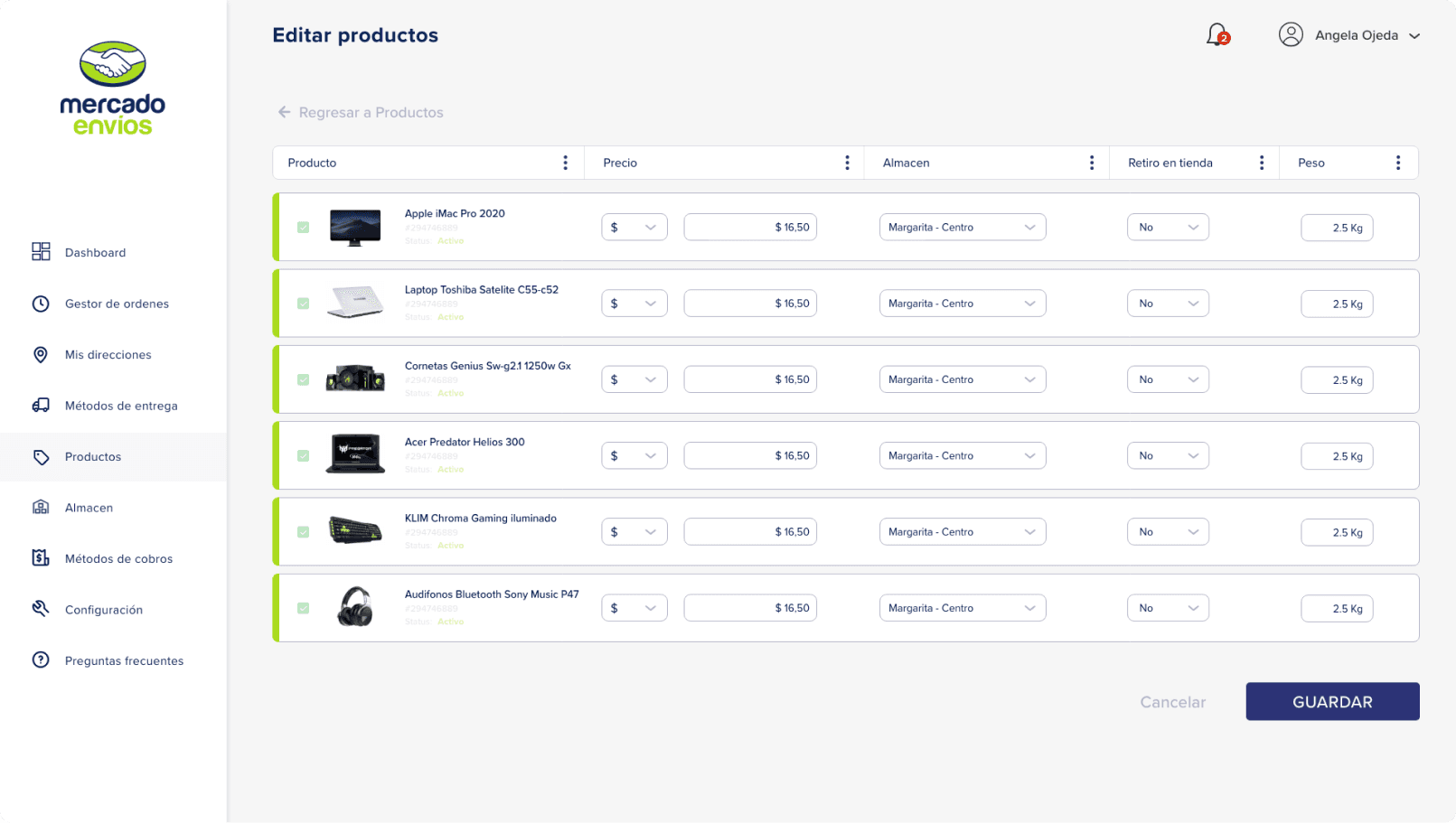Click the Mercado Envios logo
Screen dimensions: 1456x823
click(113, 89)
